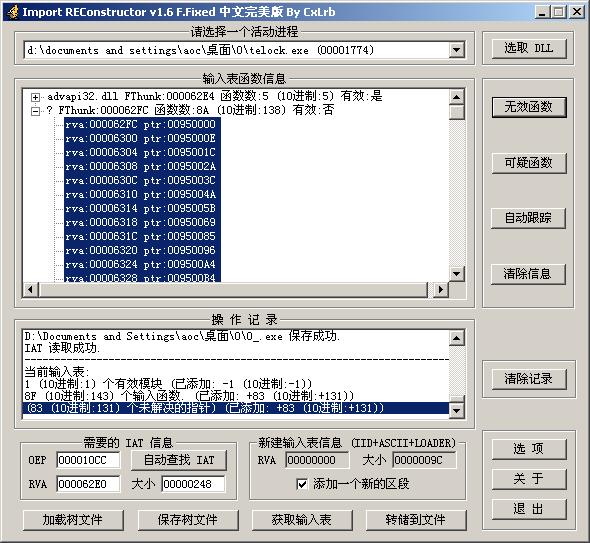
Task: Click the 保存树文件 button
Action: [x=188, y=520]
